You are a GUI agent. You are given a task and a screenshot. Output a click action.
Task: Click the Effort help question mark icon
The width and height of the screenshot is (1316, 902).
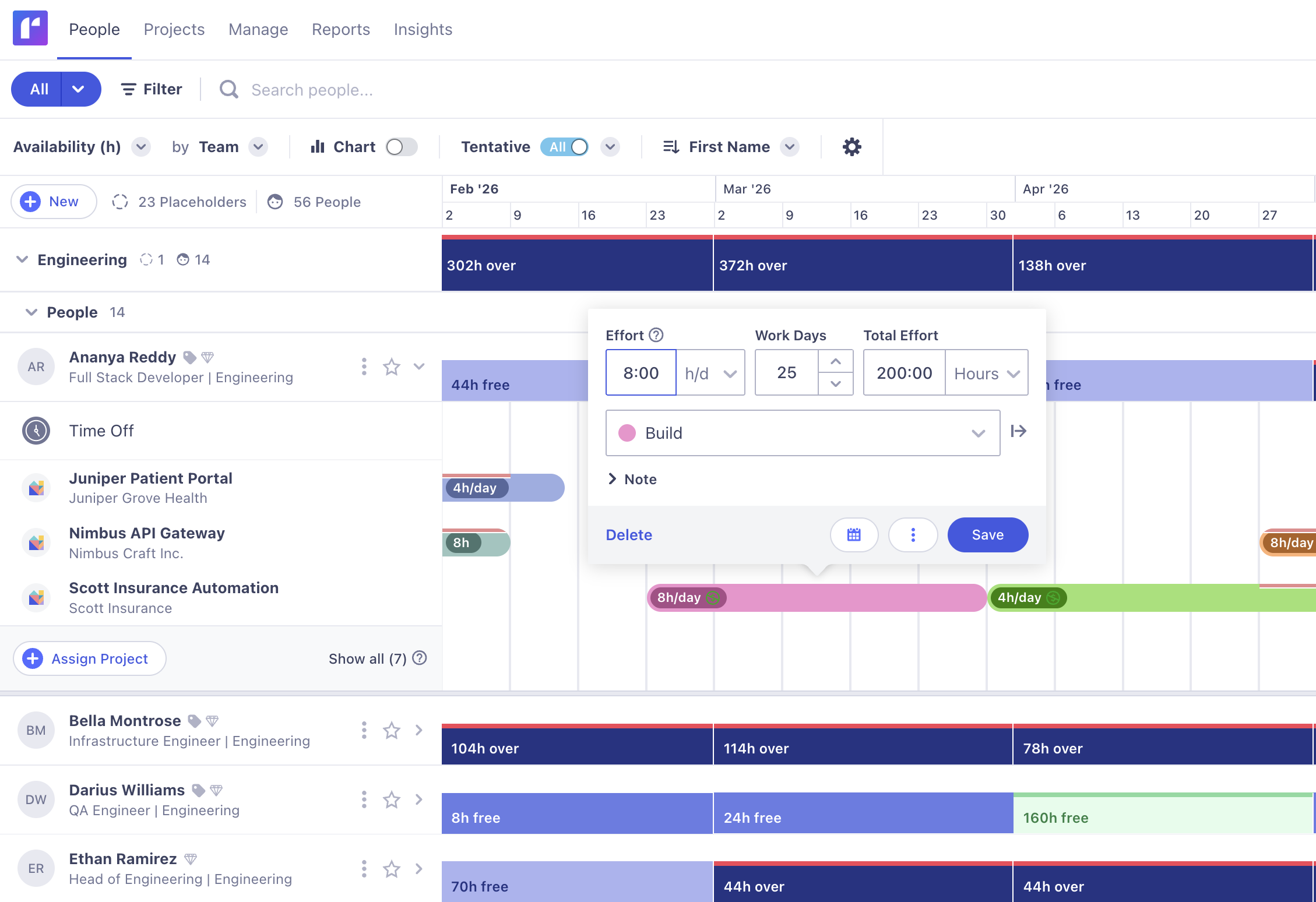(656, 335)
